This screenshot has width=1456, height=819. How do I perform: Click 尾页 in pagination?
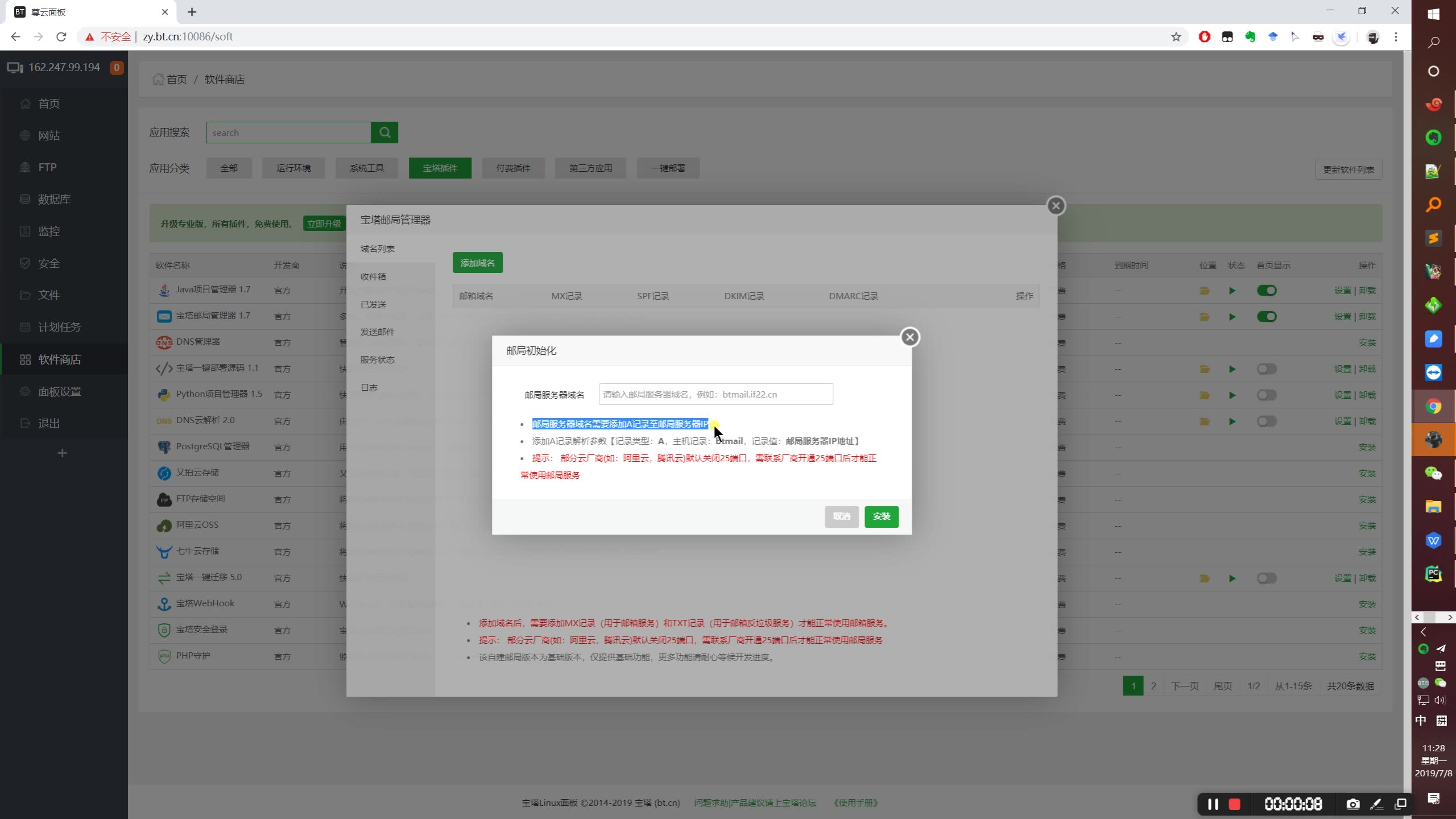[1222, 686]
